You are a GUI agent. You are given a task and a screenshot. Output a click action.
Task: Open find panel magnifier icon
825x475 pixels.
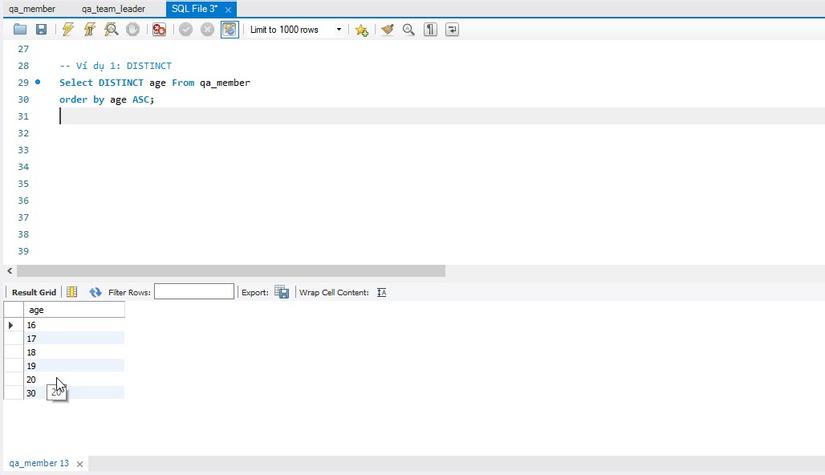point(408,29)
